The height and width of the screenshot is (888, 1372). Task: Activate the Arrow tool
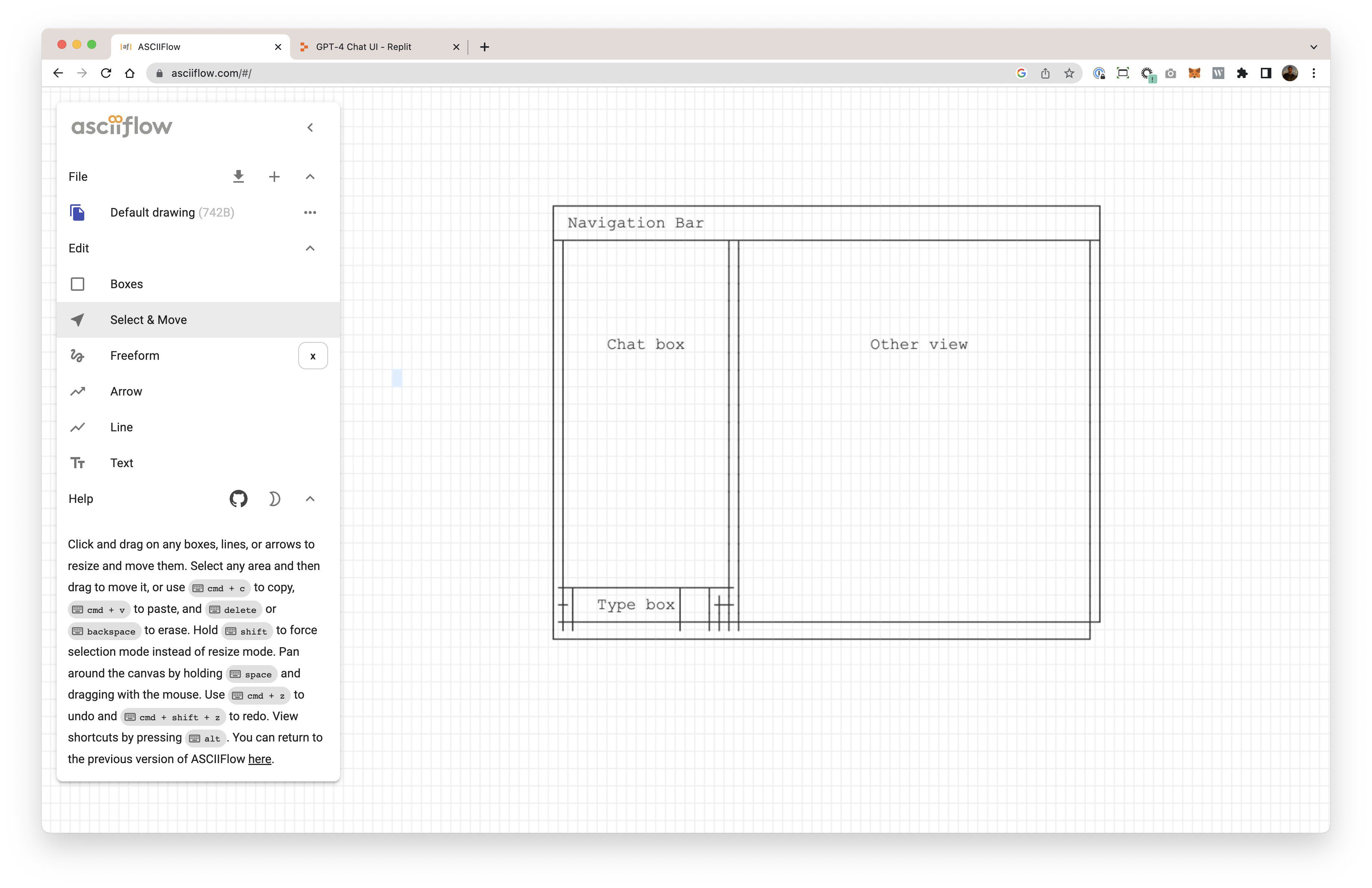126,391
